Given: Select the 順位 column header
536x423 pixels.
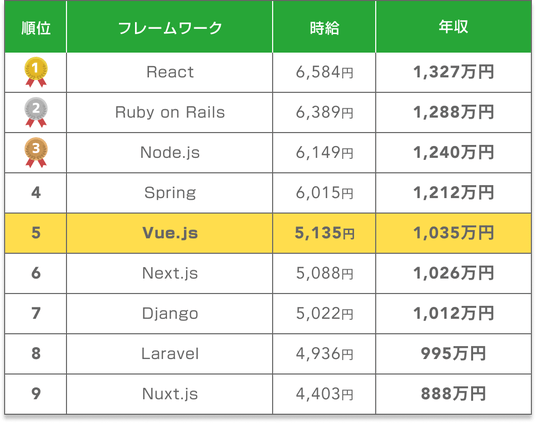Looking at the screenshot, I should tap(36, 27).
